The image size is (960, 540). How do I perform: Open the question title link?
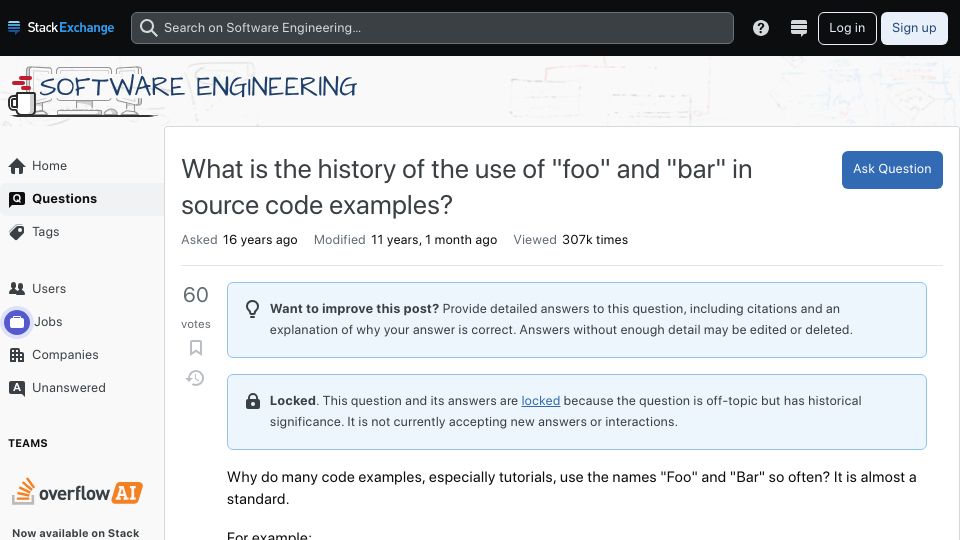467,187
